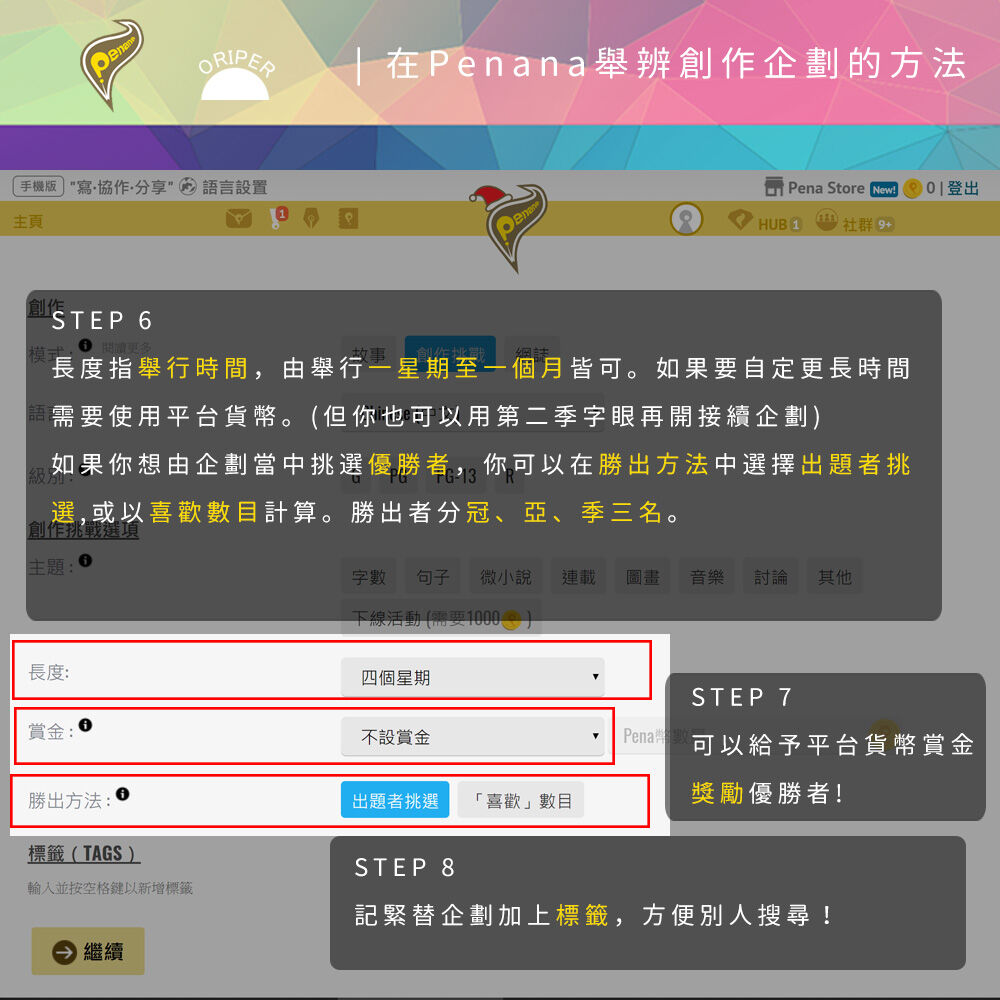
Task: Click the info icon next to 賞金
Action: click(x=85, y=725)
